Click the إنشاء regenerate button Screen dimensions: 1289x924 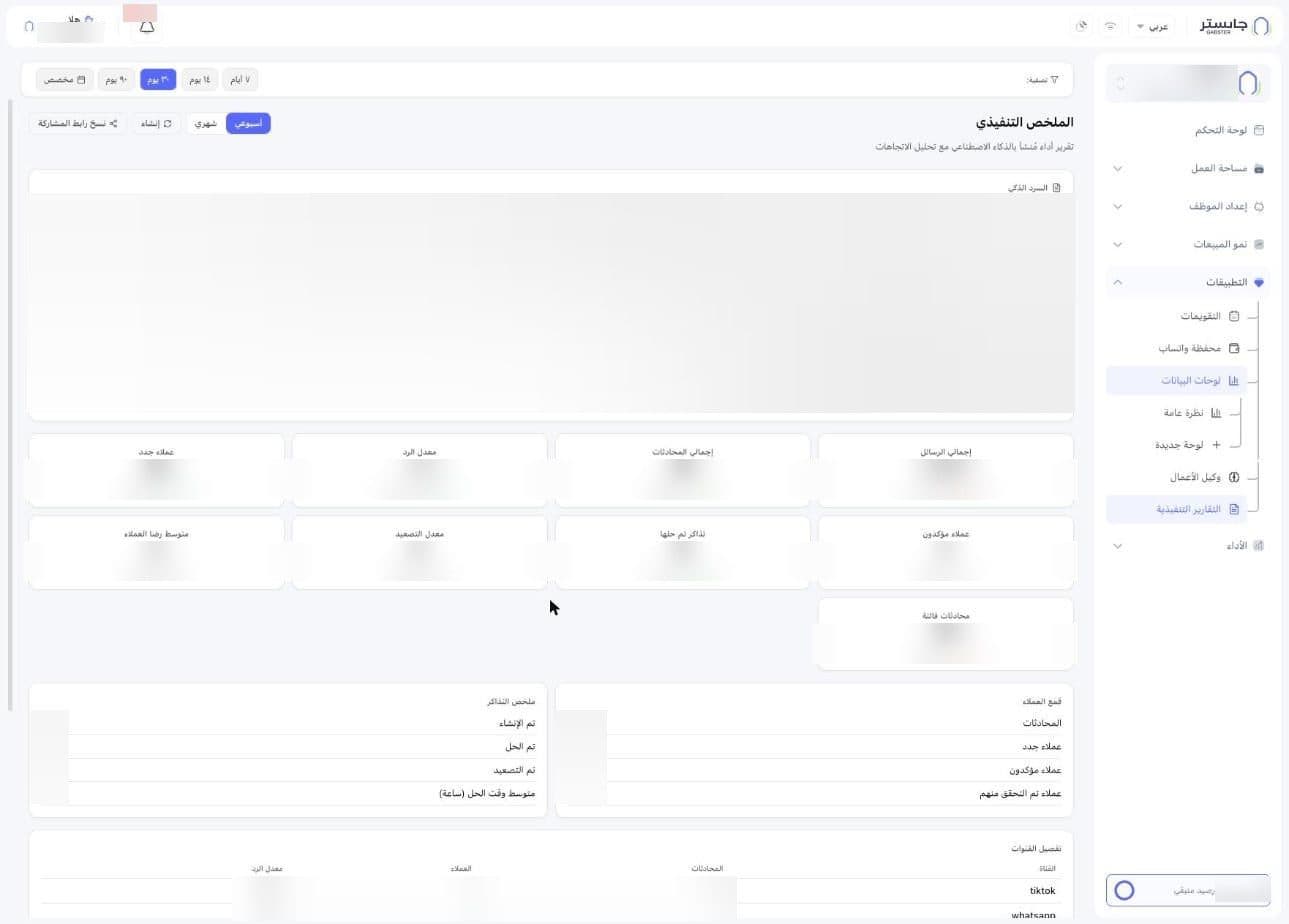pyautogui.click(x=155, y=123)
